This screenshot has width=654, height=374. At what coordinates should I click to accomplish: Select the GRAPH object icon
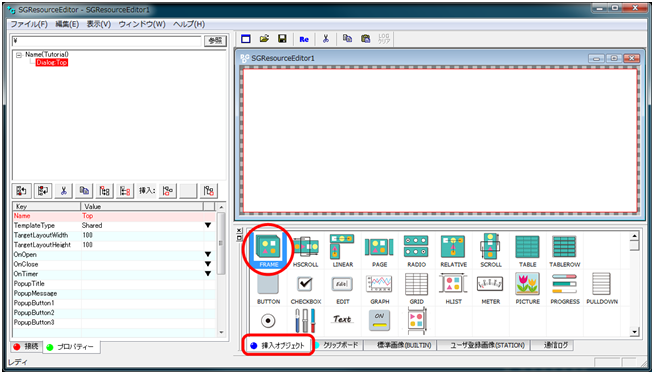(379, 288)
